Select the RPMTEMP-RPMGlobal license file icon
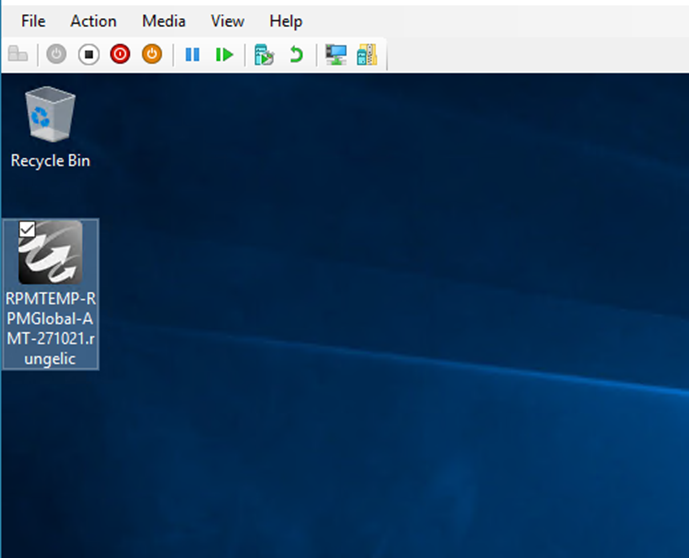Screen dimensions: 689x558 [x=51, y=252]
